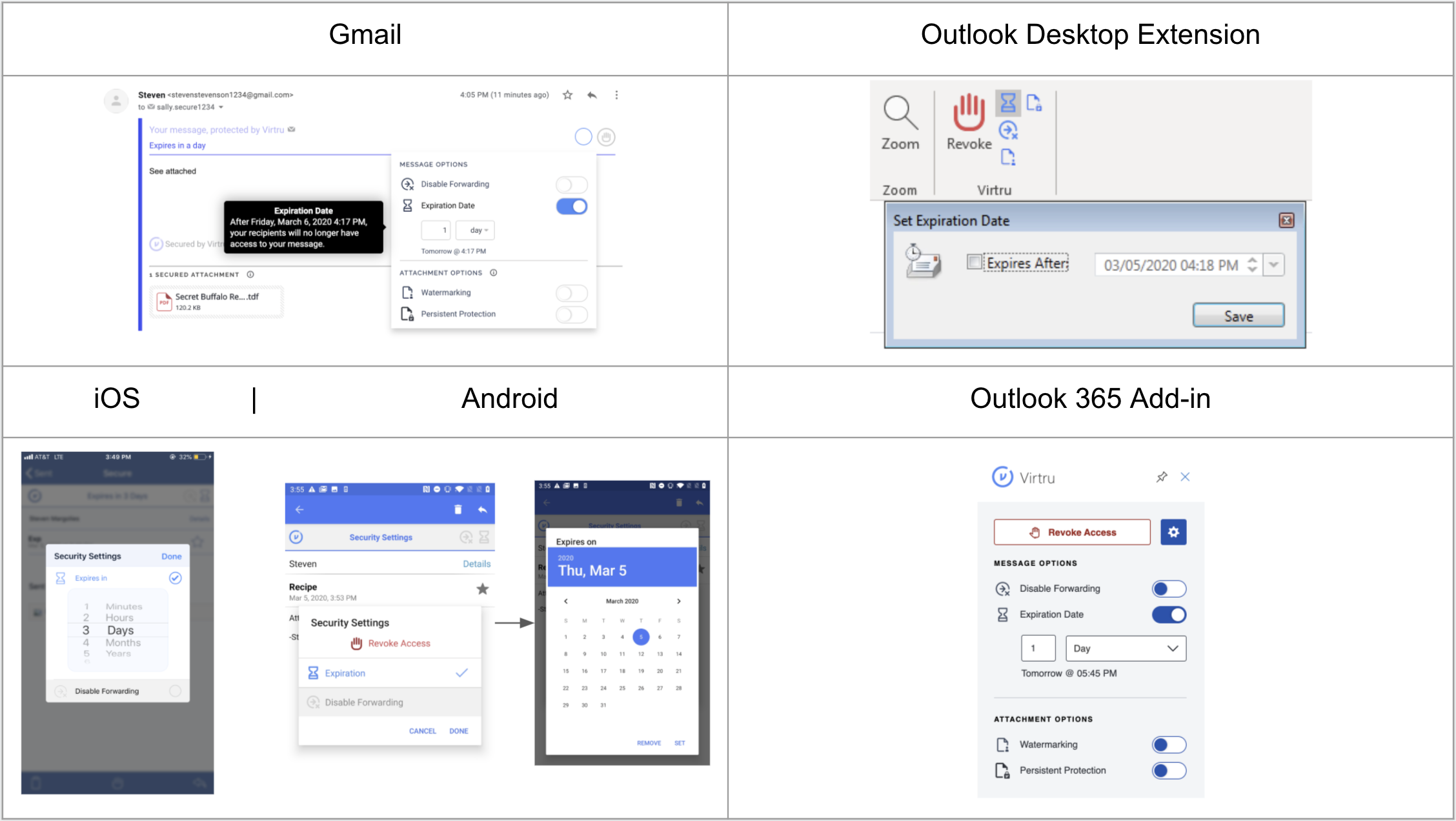Image resolution: width=1456 pixels, height=821 pixels.
Task: Click Save in Set Expiration Date dialog
Action: (x=1238, y=316)
